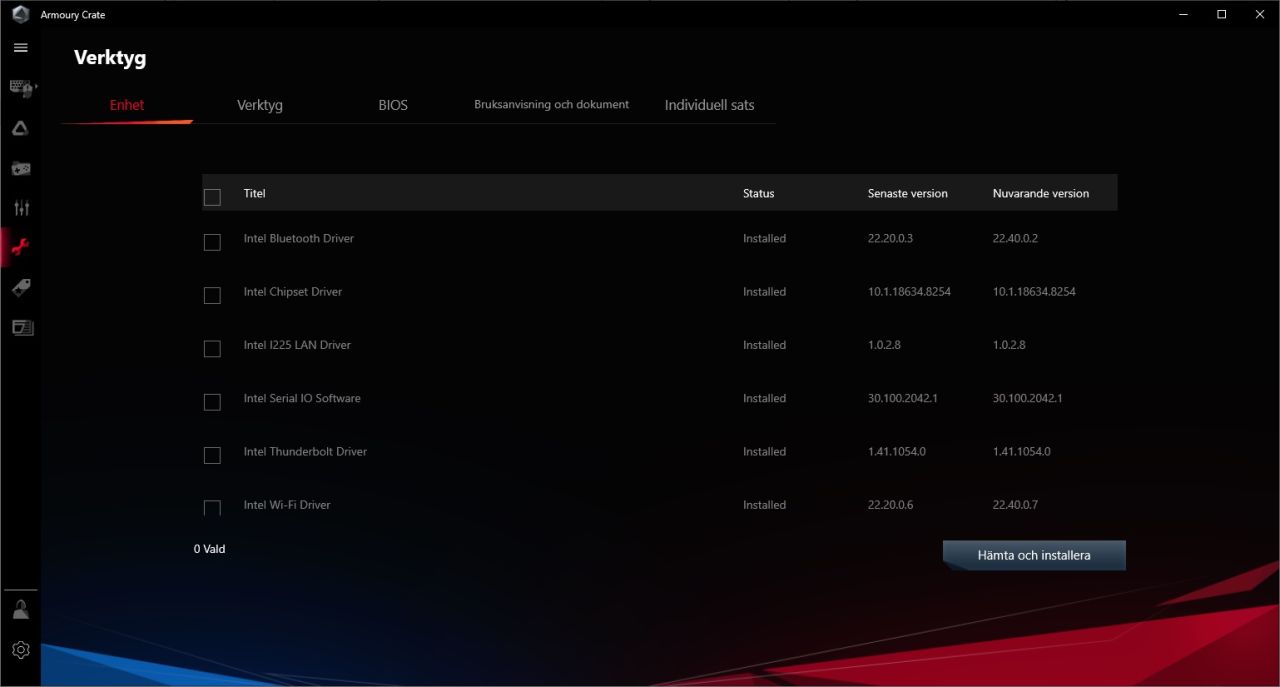Screen dimensions: 1280x687
Task: Open Aura Sync triangle icon in sidebar
Action: coord(20,128)
